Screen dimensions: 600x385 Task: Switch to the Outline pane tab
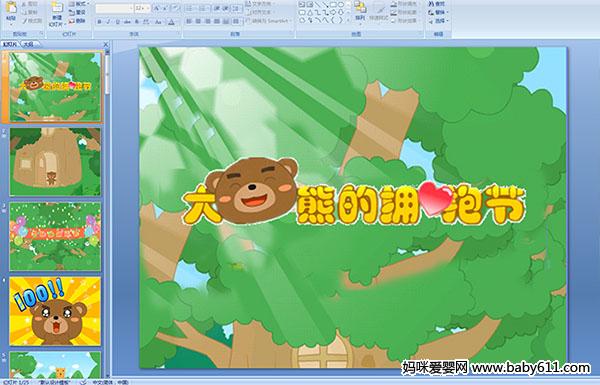coord(28,44)
